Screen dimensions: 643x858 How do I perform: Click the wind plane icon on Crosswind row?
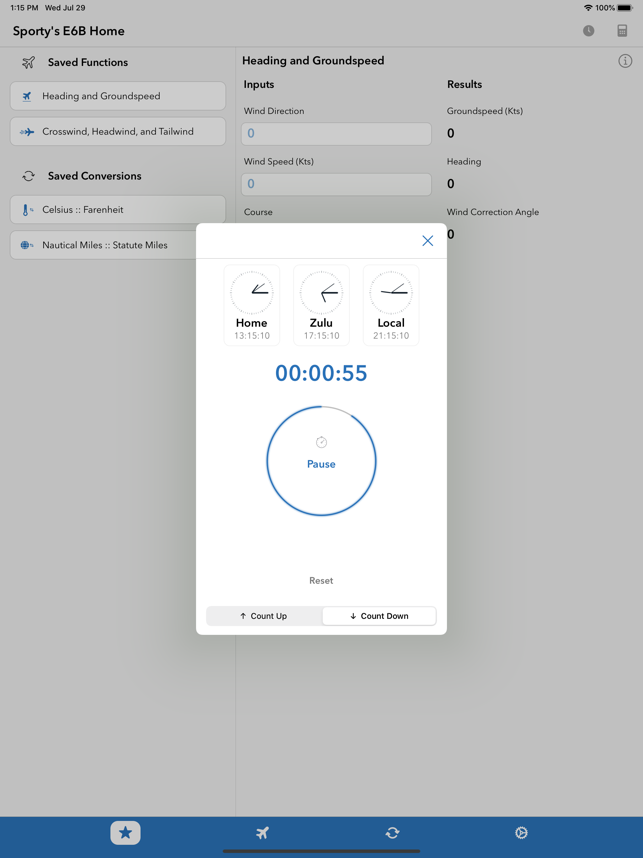26,132
